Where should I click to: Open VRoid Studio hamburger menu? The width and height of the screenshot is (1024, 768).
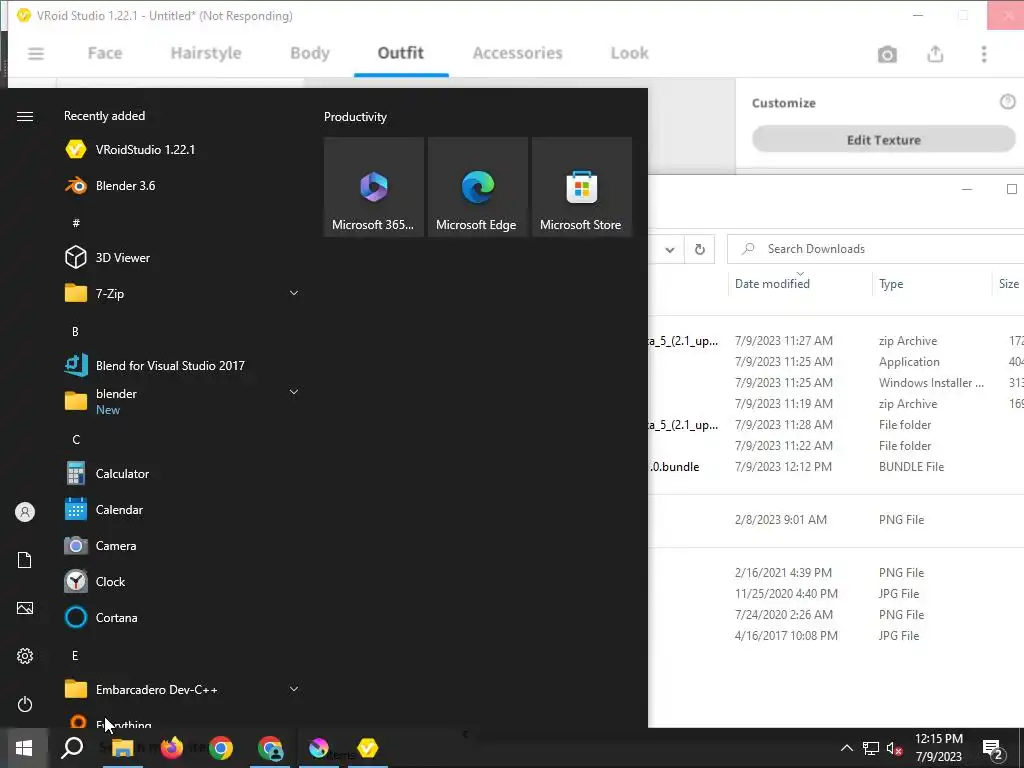(x=36, y=54)
